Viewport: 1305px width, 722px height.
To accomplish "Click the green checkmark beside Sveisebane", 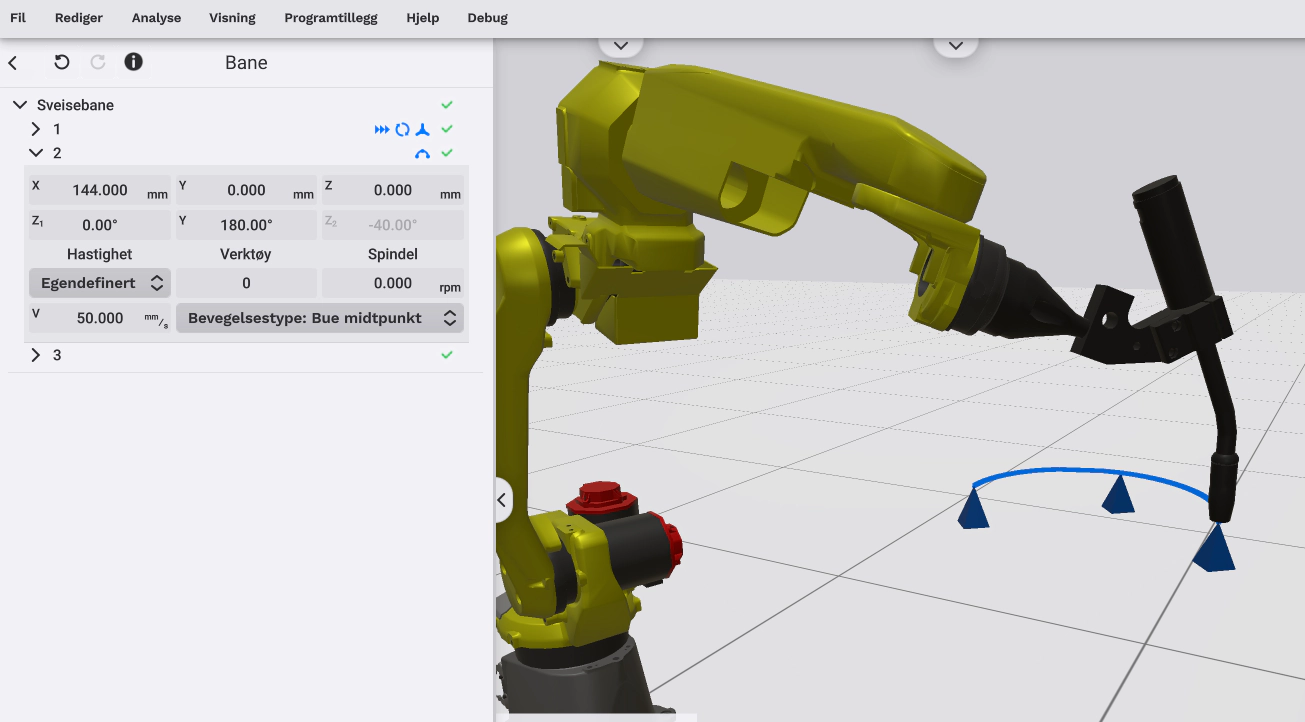I will point(447,105).
